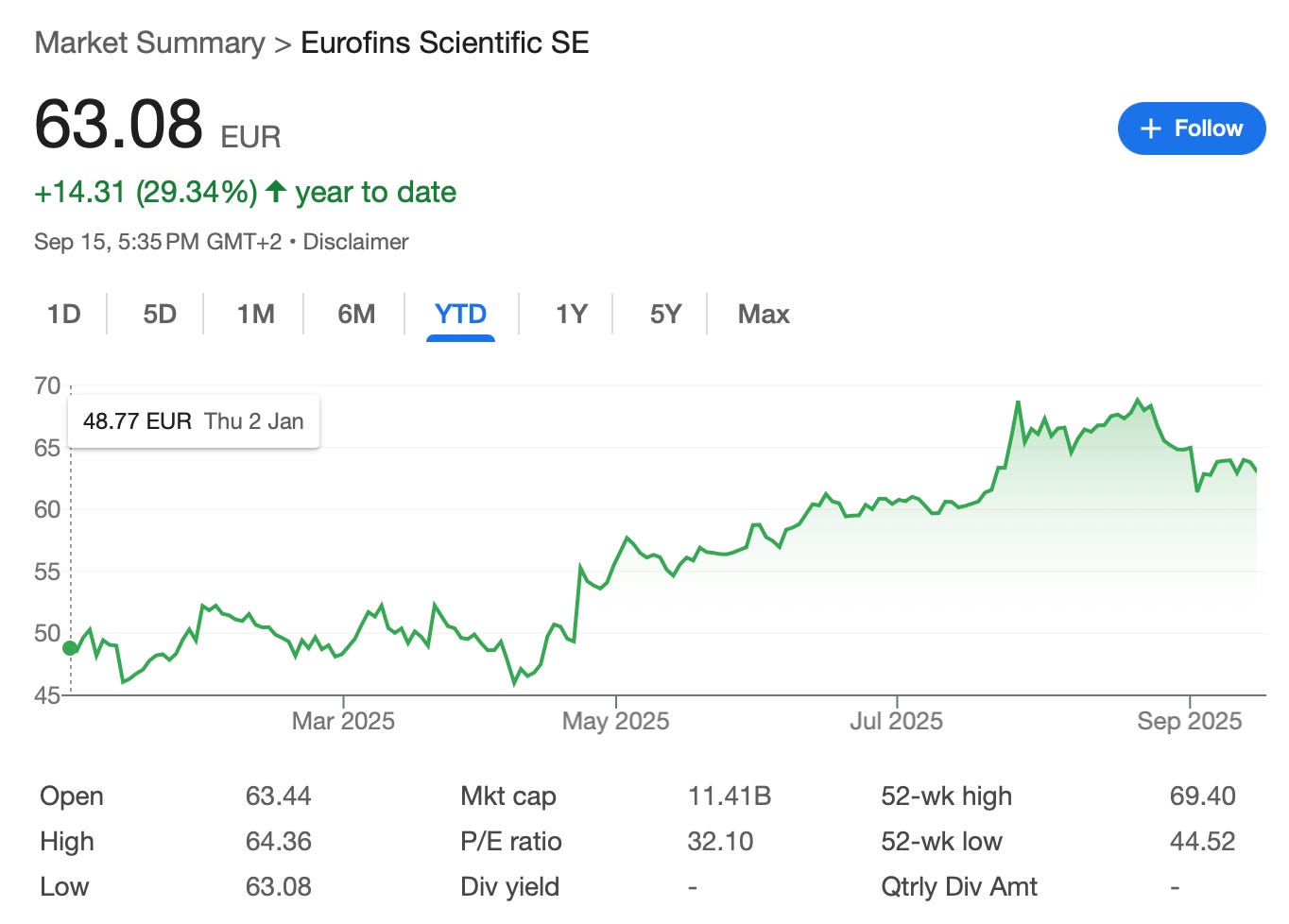Click the Mar 2025 axis label

[x=343, y=721]
